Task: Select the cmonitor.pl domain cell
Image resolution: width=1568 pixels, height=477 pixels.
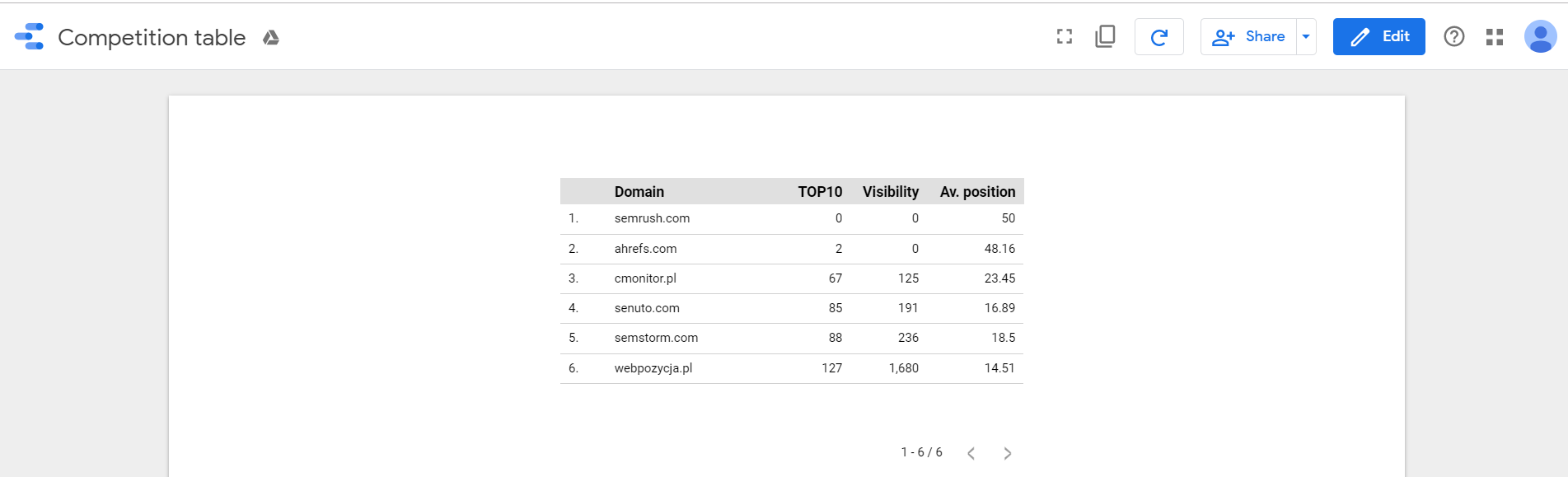Action: point(645,278)
